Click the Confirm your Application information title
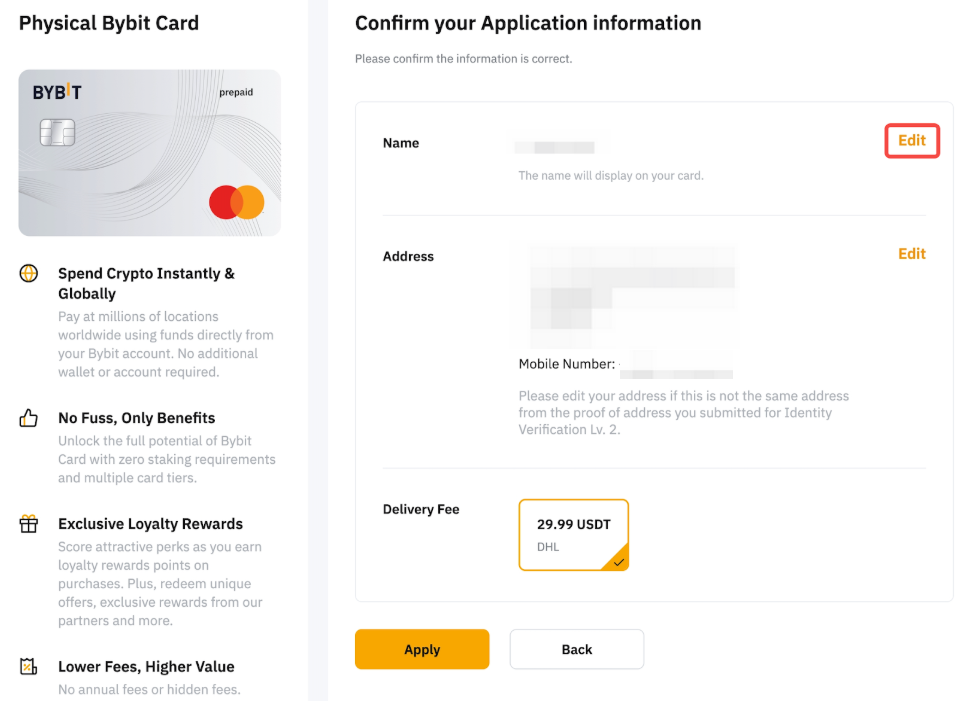The image size is (958, 710). pyautogui.click(x=528, y=22)
